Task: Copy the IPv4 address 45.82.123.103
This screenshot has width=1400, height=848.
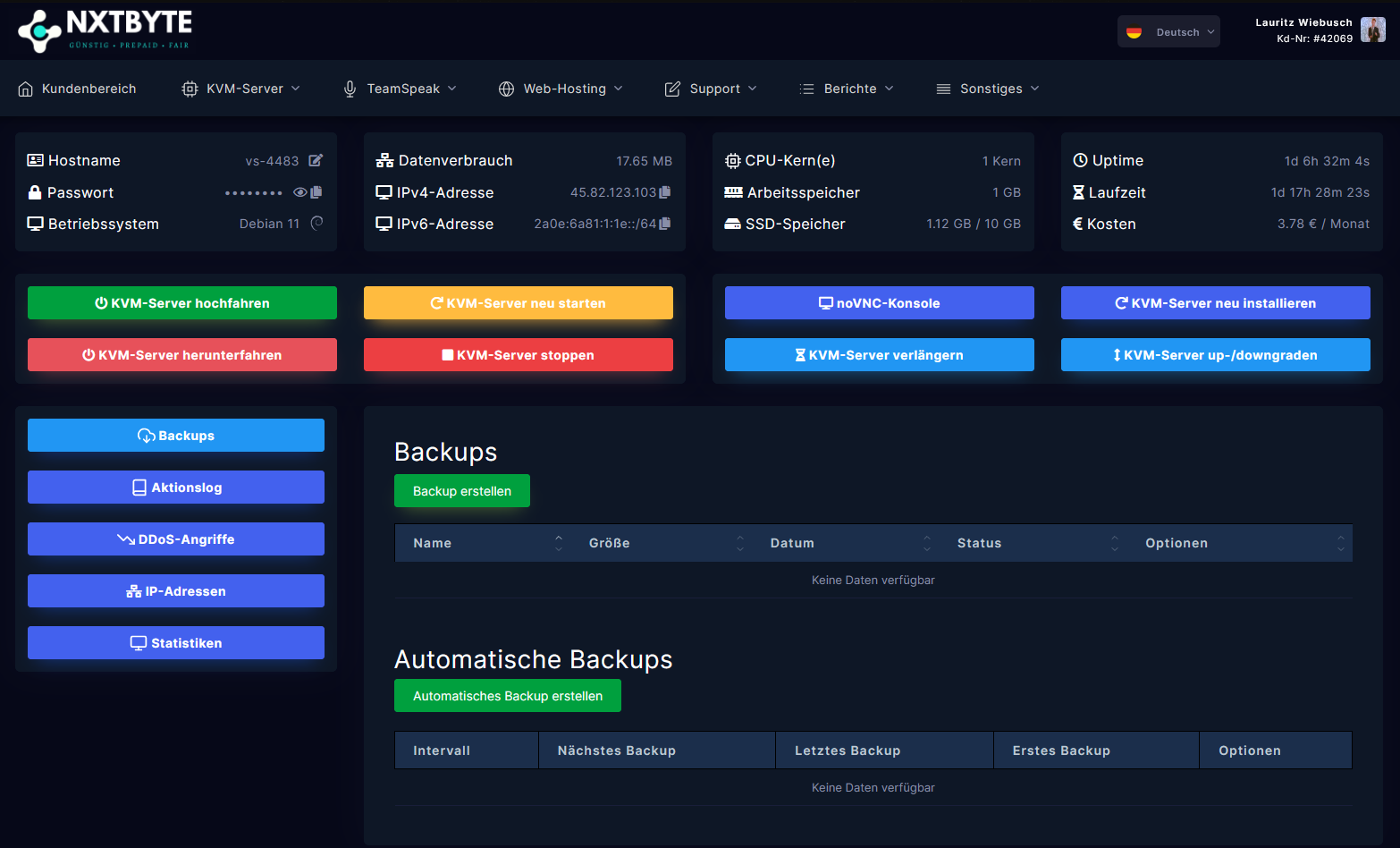Action: [665, 192]
